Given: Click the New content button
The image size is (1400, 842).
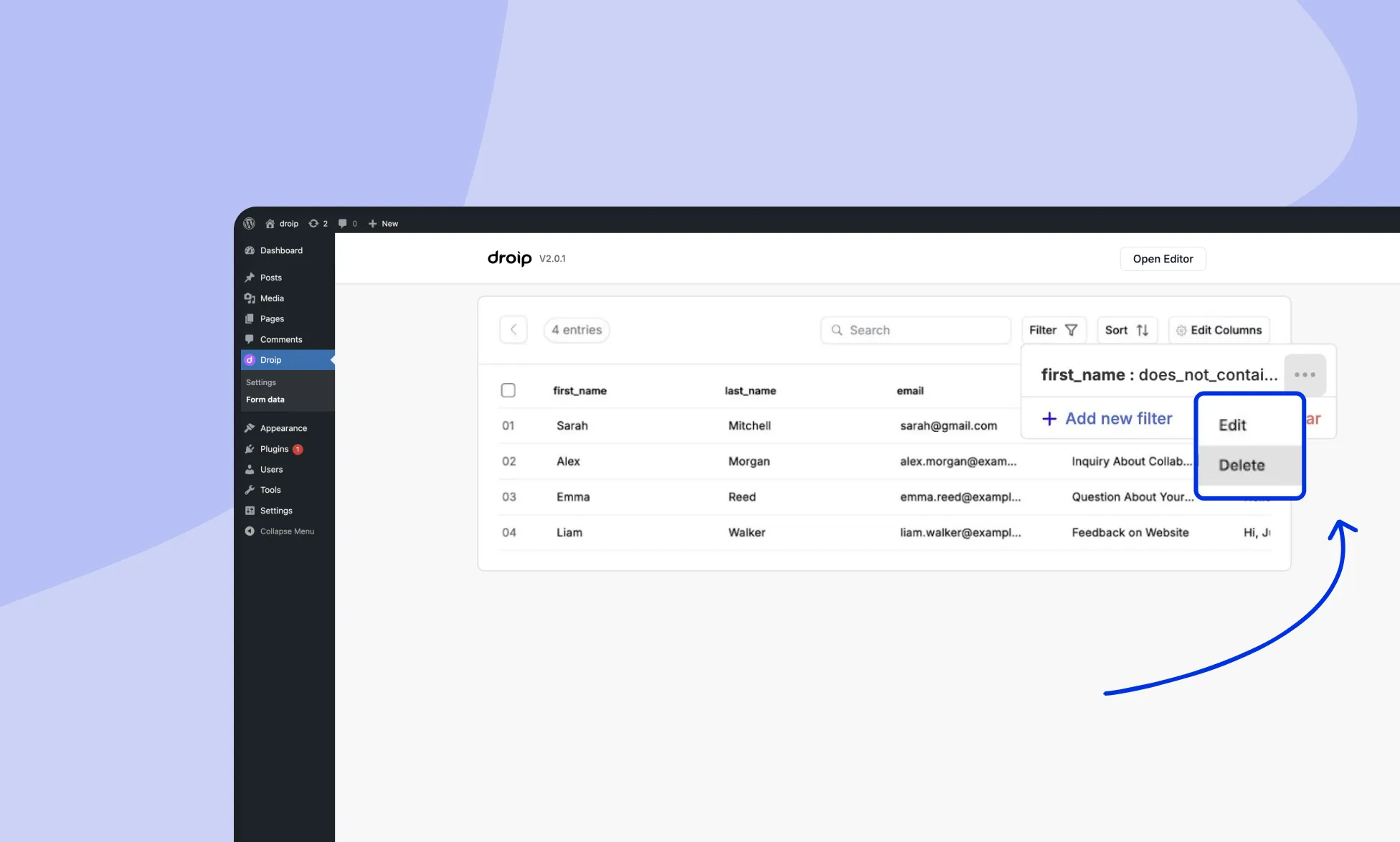Looking at the screenshot, I should 383,224.
